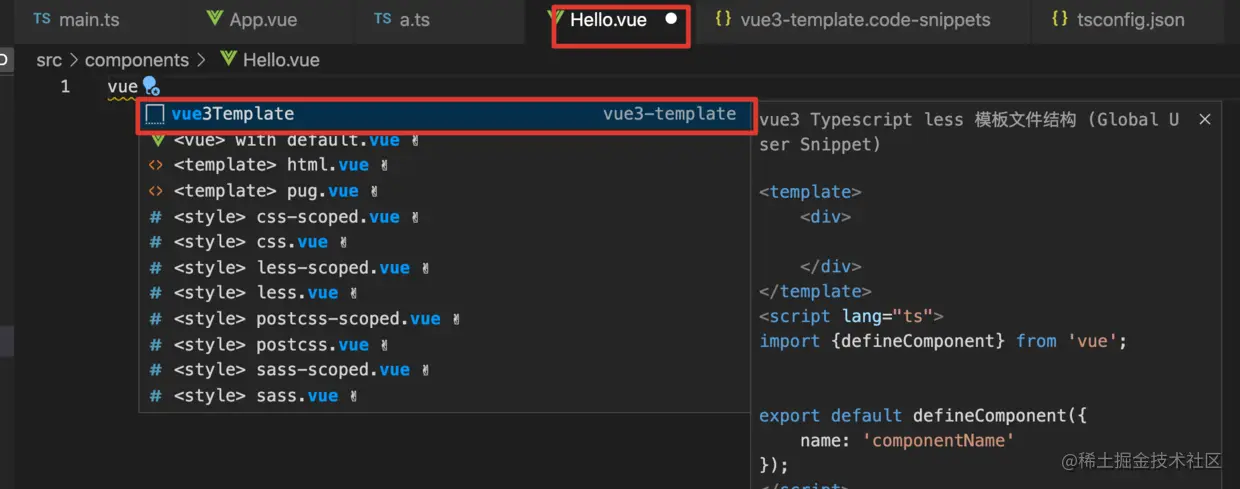Click the TS icon on main.ts tab

(x=42, y=19)
